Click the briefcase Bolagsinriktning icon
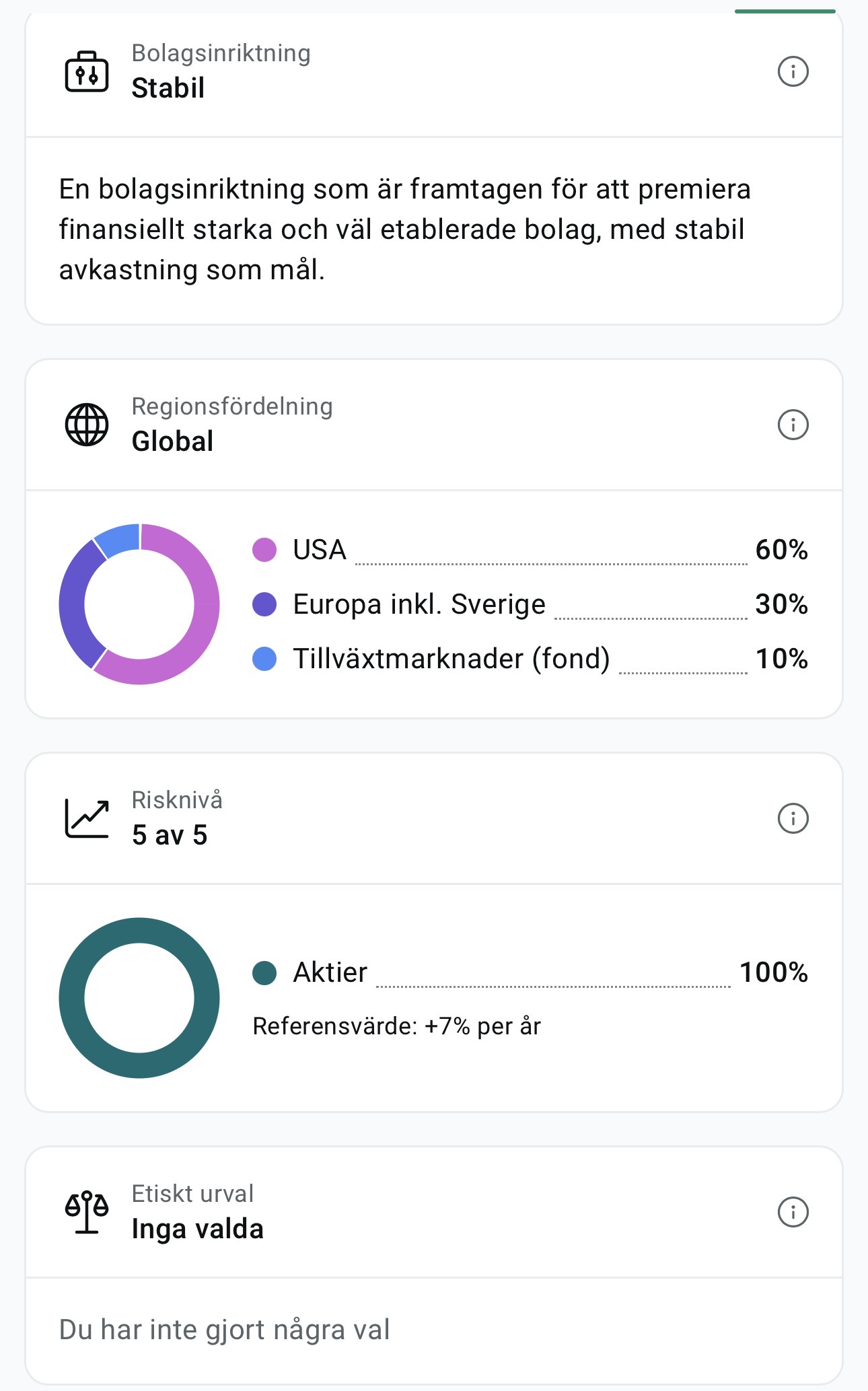 coord(87,71)
